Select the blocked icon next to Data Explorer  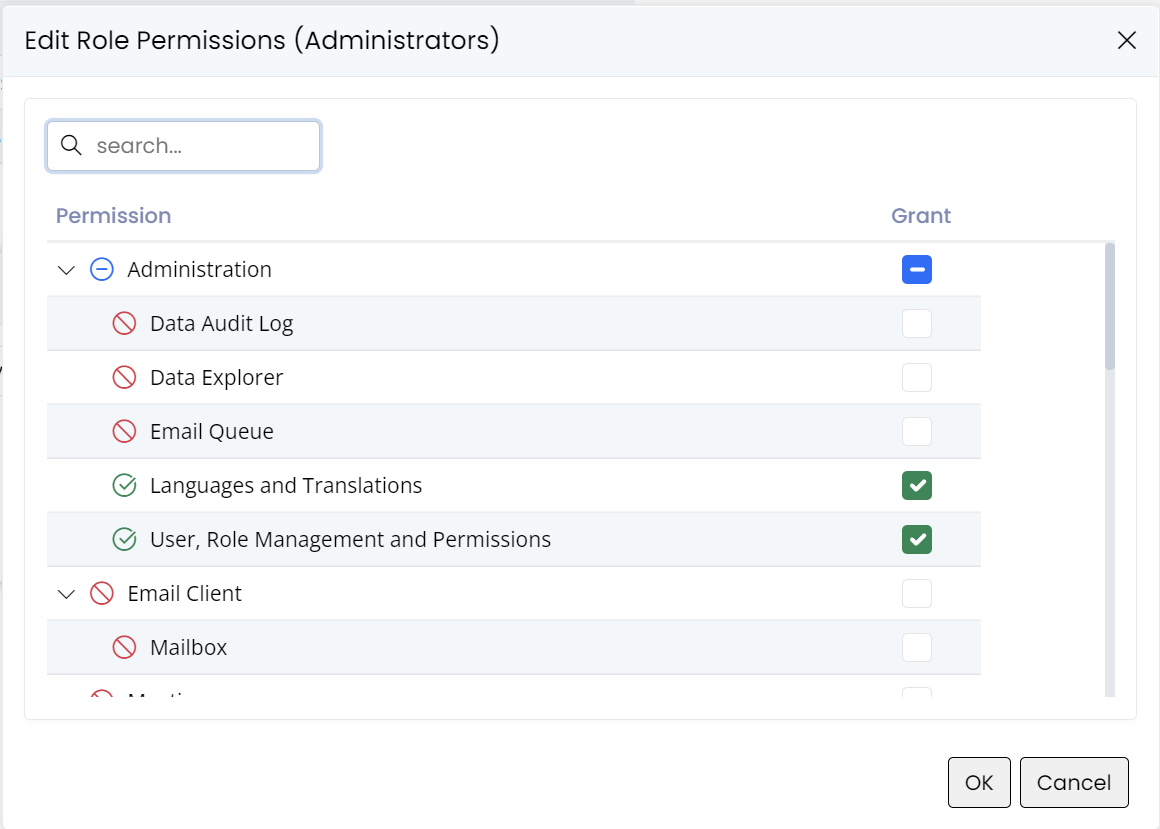click(124, 377)
